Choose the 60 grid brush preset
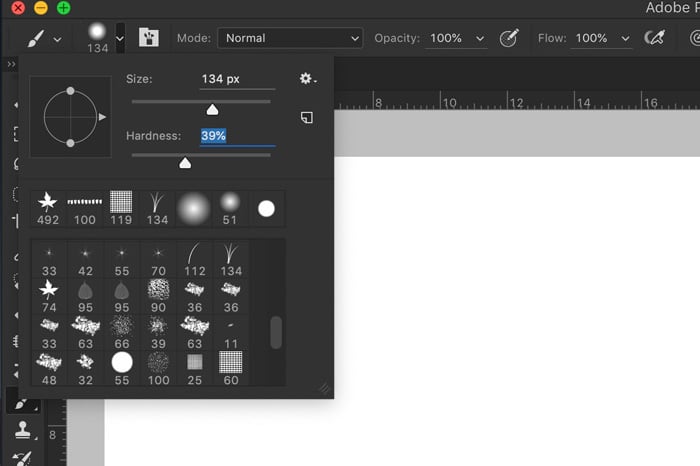 coord(231,369)
